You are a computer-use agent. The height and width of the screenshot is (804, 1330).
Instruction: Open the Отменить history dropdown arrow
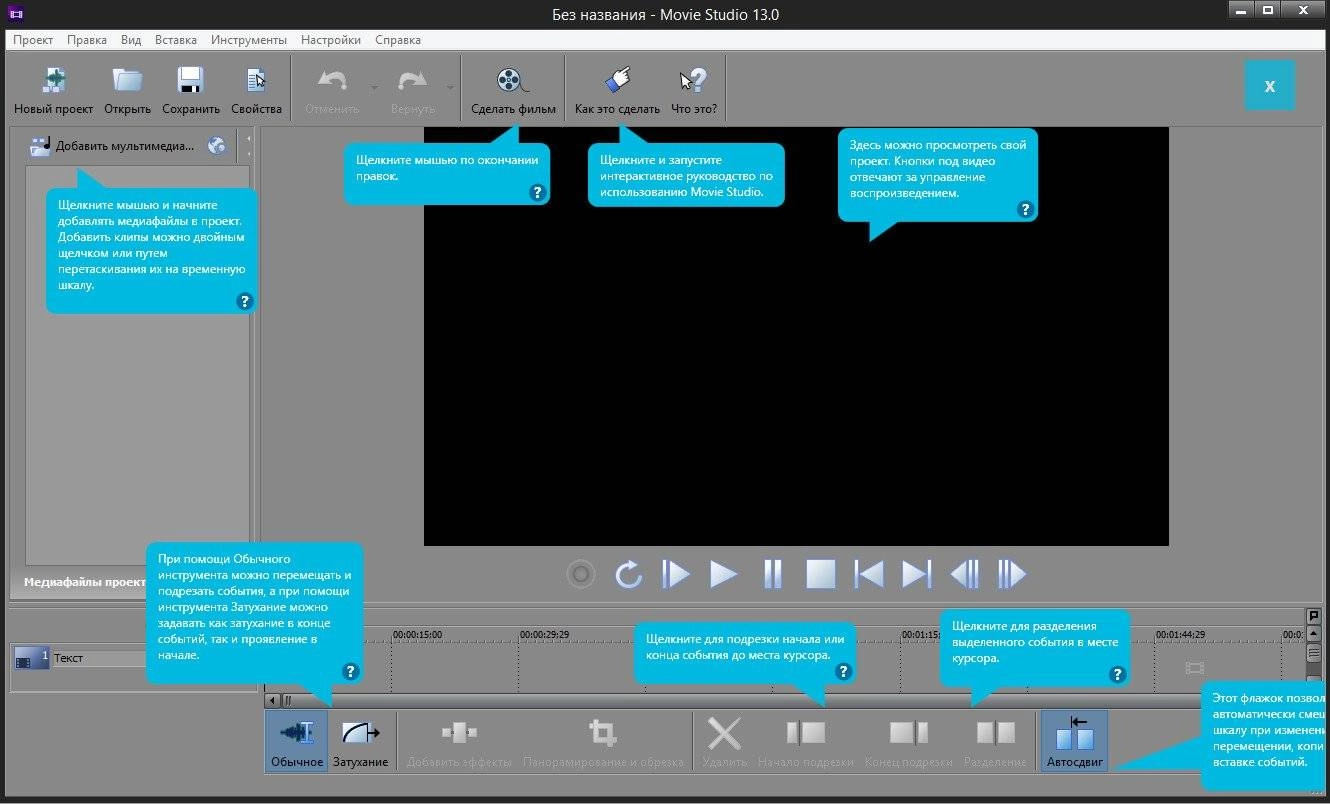(x=374, y=88)
